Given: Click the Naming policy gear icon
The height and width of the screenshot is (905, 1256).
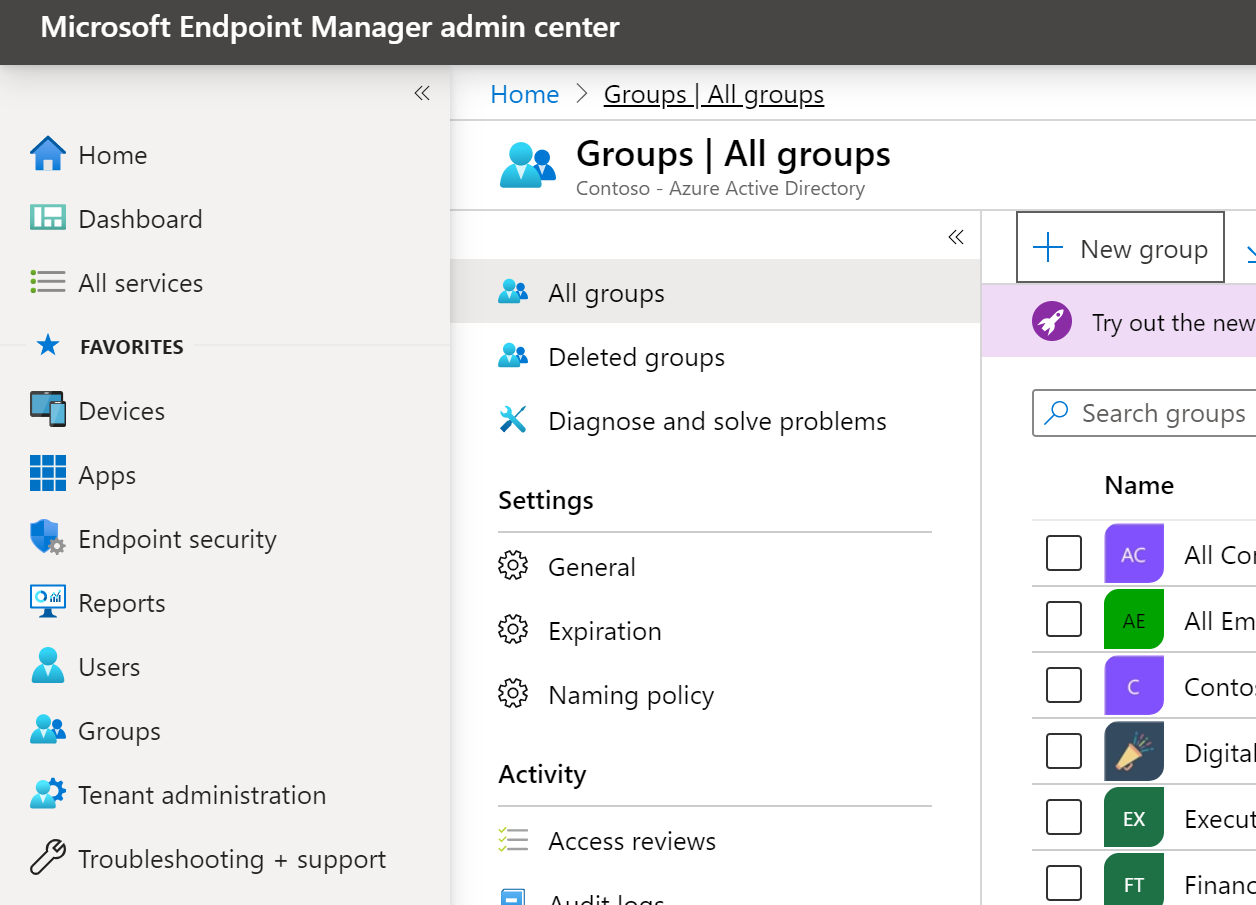Looking at the screenshot, I should pos(513,694).
